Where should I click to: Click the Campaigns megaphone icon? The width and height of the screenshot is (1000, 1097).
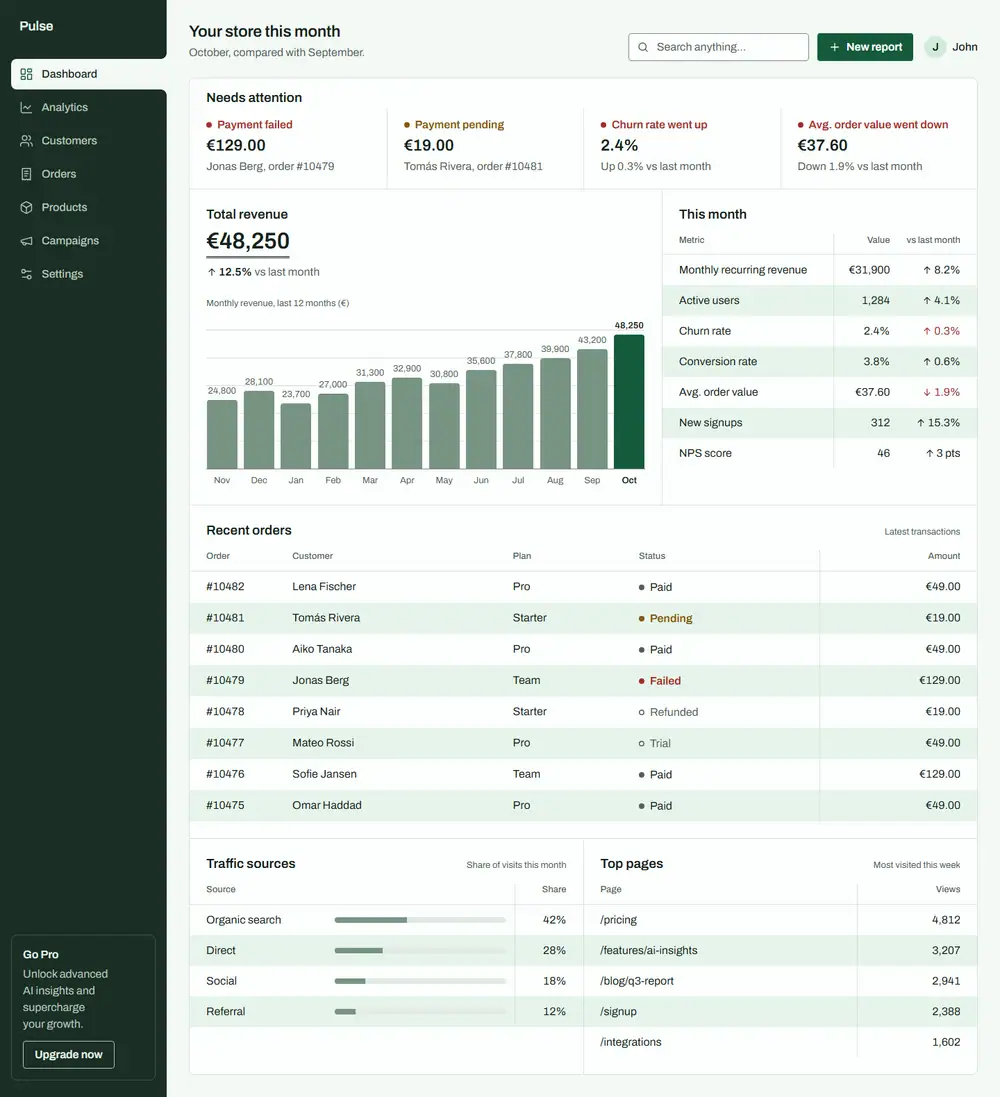(27, 241)
